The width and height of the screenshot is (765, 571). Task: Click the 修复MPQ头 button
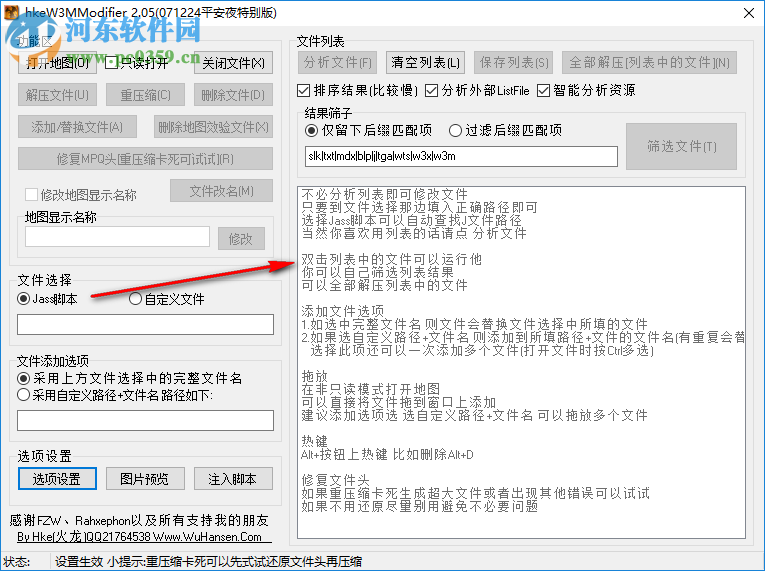tap(145, 159)
